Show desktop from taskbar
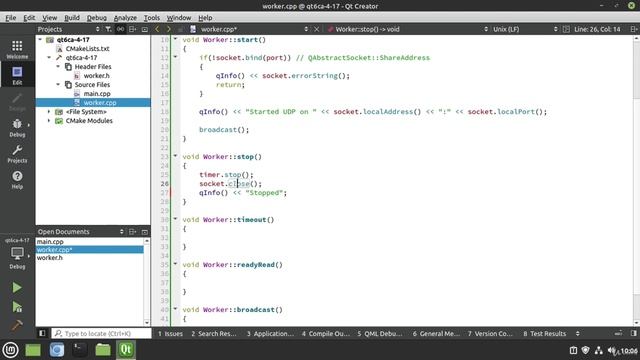640x360 pixels. tap(33, 350)
